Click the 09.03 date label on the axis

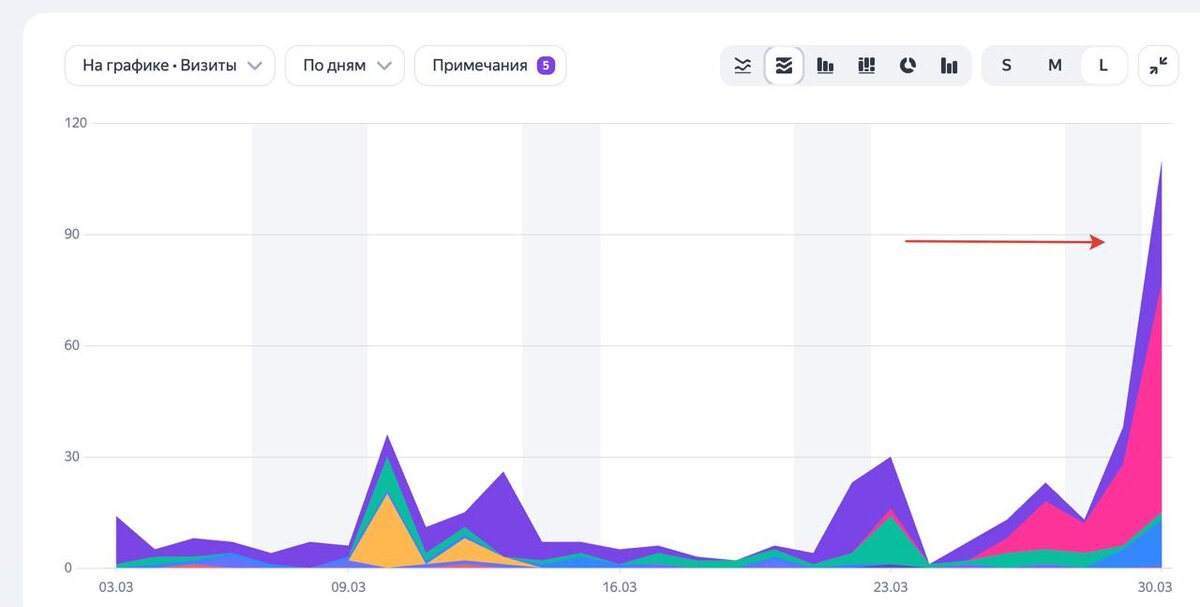(x=348, y=587)
